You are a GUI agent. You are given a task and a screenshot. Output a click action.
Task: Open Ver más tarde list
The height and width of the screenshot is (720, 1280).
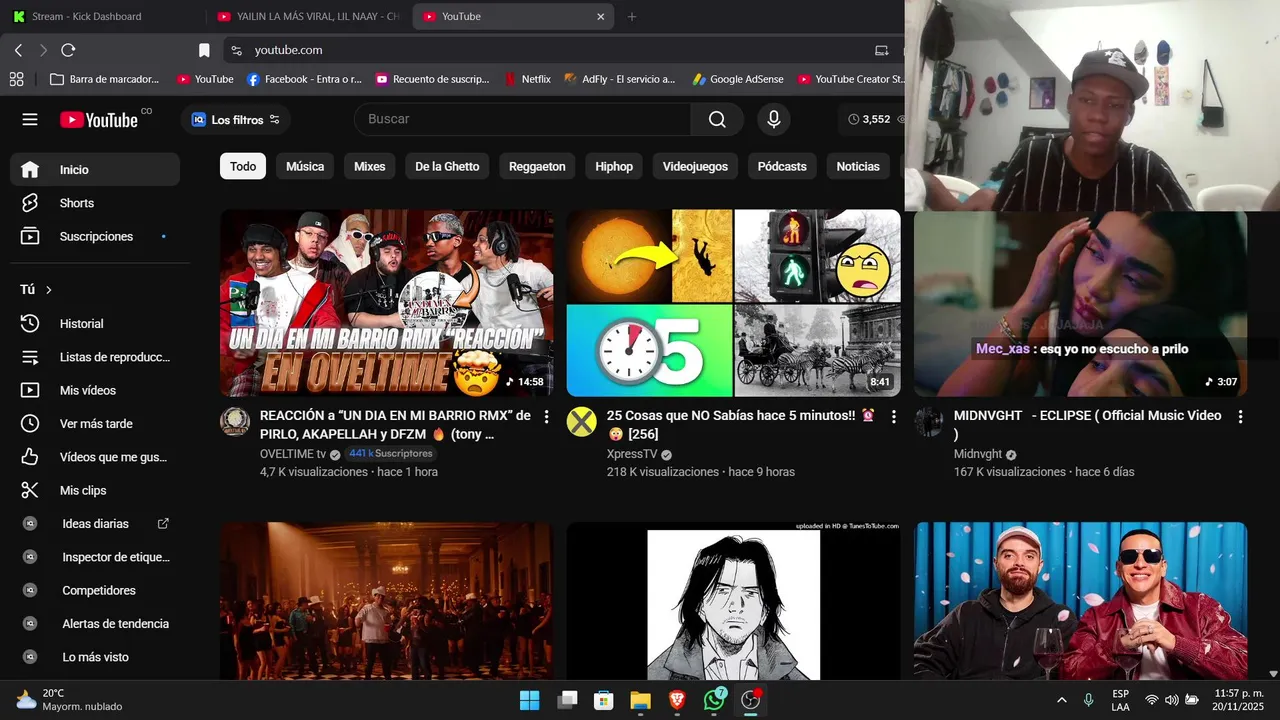pyautogui.click(x=95, y=423)
